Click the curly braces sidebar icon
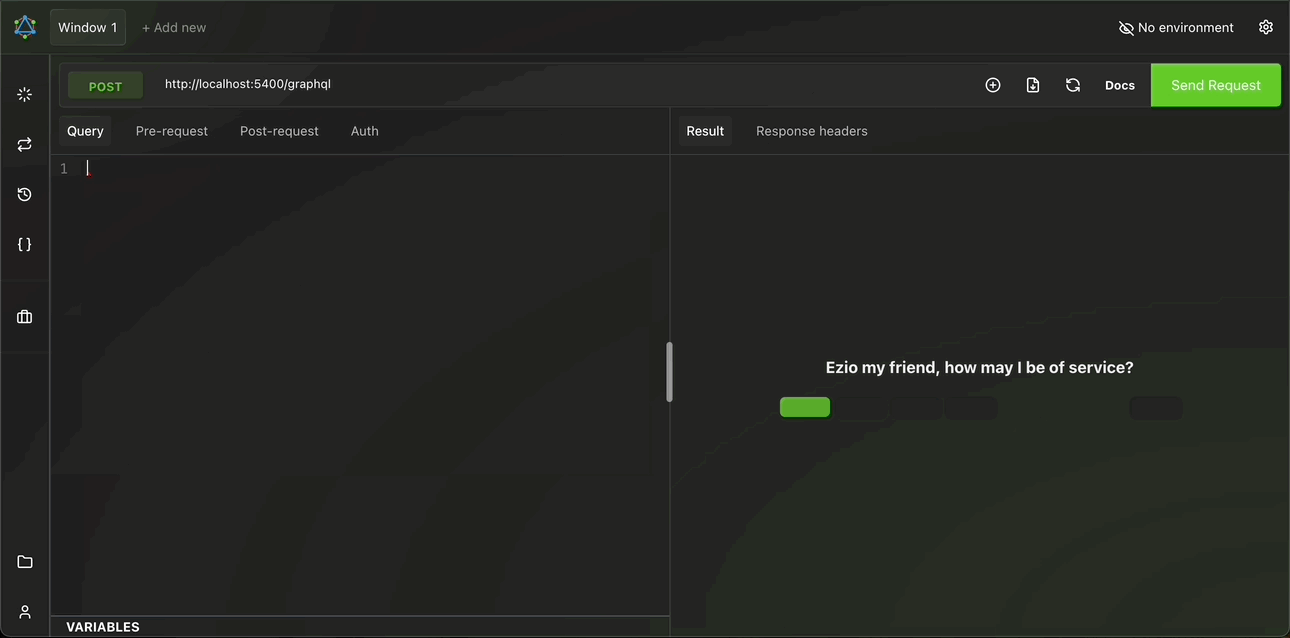 pyautogui.click(x=25, y=244)
